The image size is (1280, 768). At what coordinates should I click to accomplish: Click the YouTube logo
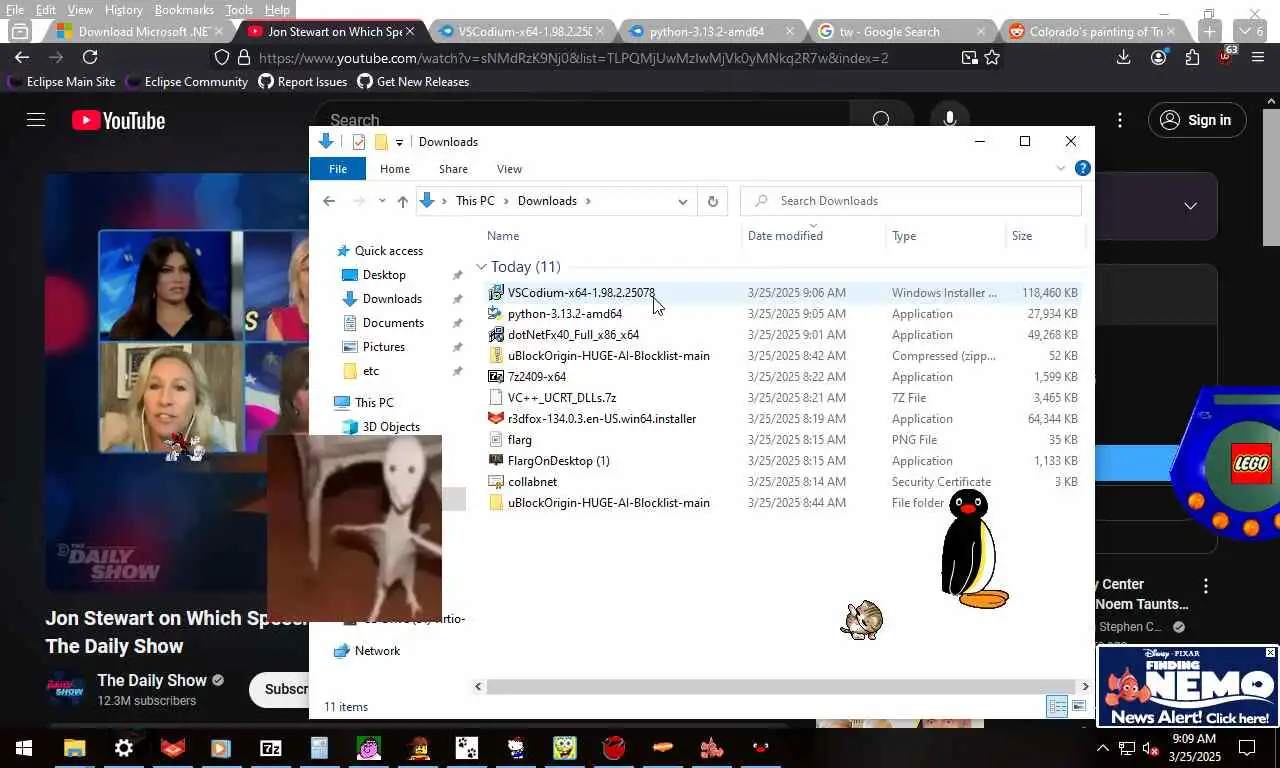click(118, 121)
